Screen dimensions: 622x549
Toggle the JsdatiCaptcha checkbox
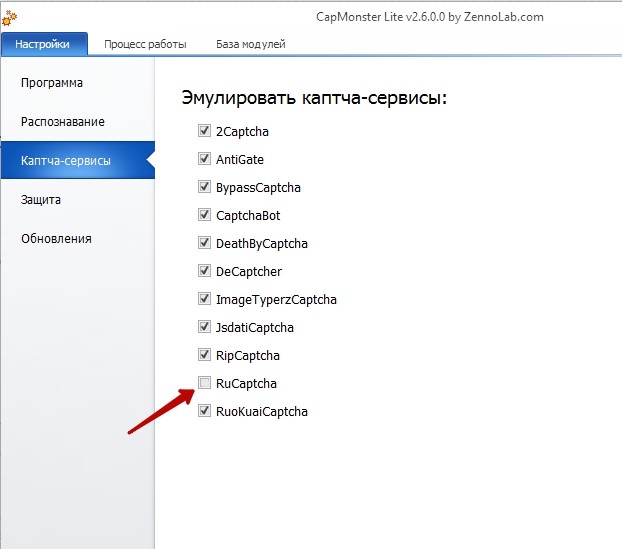[204, 326]
